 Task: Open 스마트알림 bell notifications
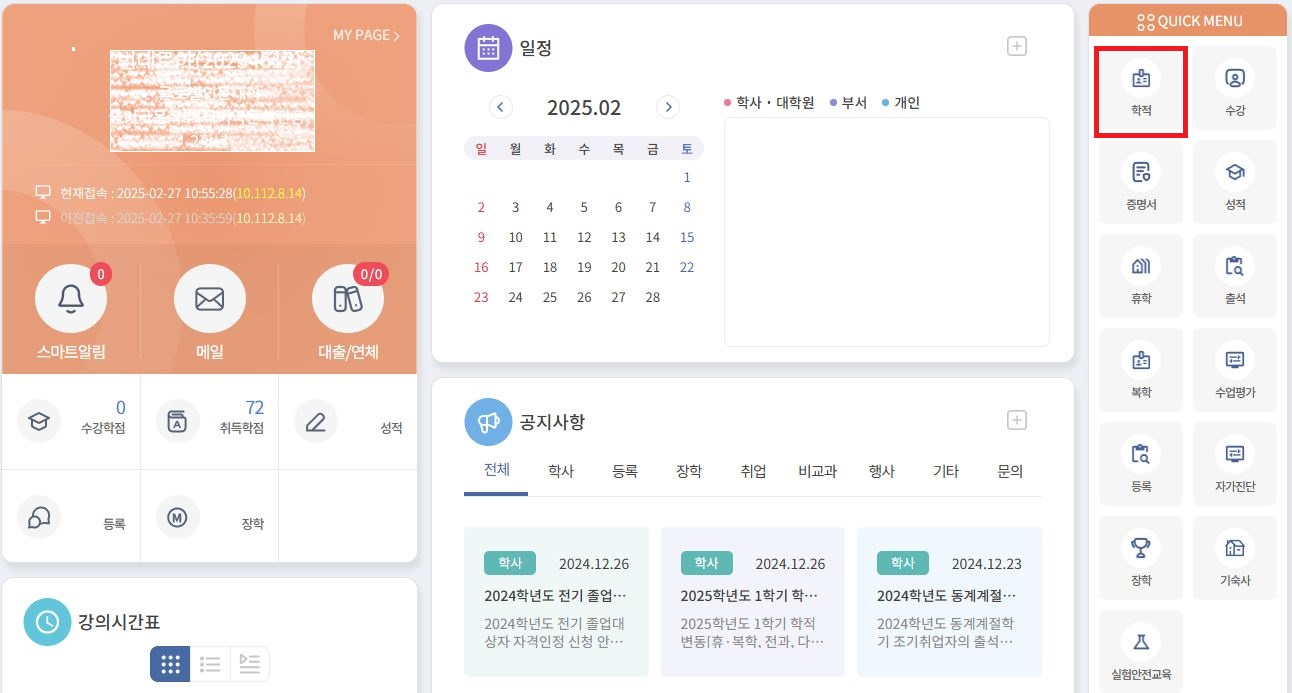71,298
